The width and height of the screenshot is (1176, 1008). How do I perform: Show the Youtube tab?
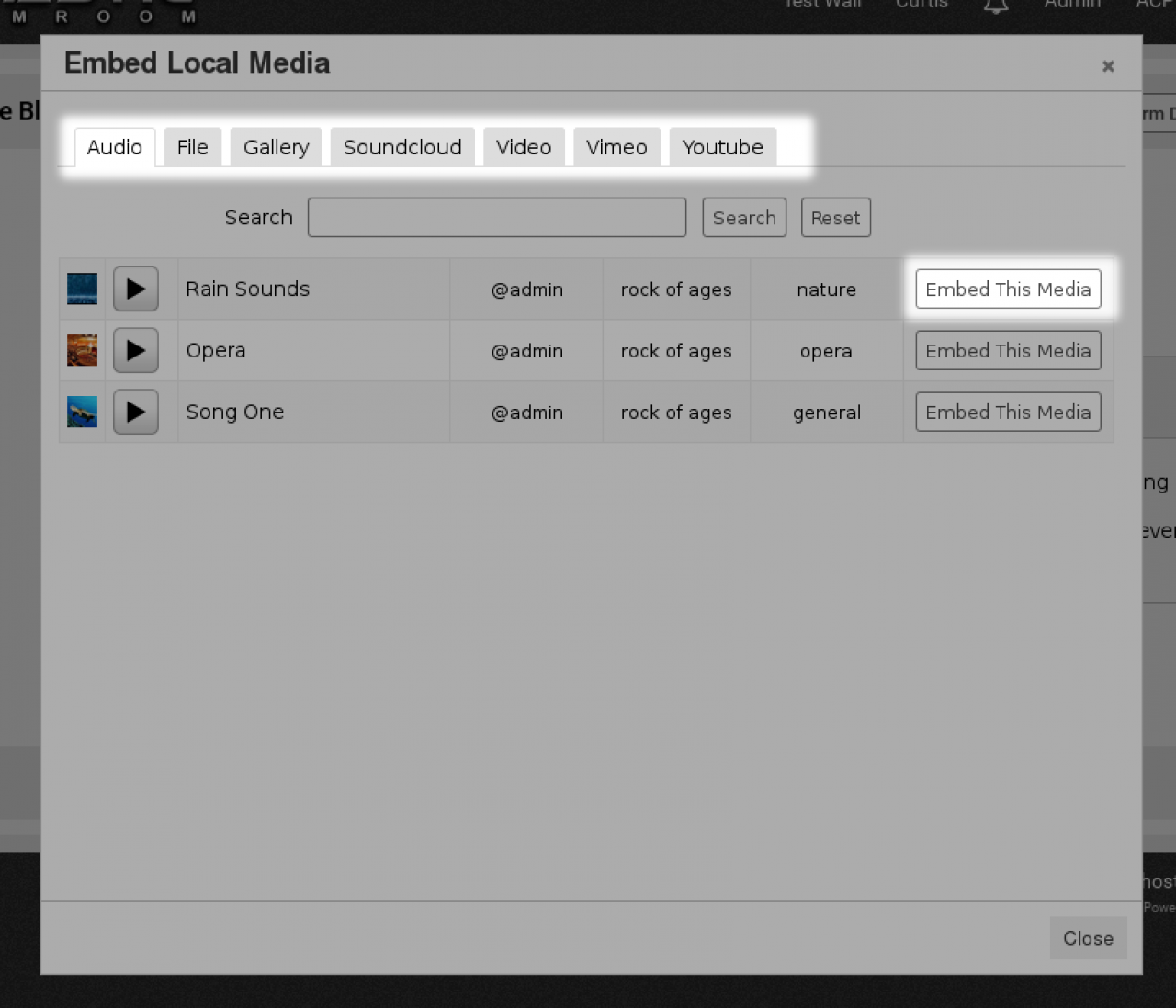[722, 147]
